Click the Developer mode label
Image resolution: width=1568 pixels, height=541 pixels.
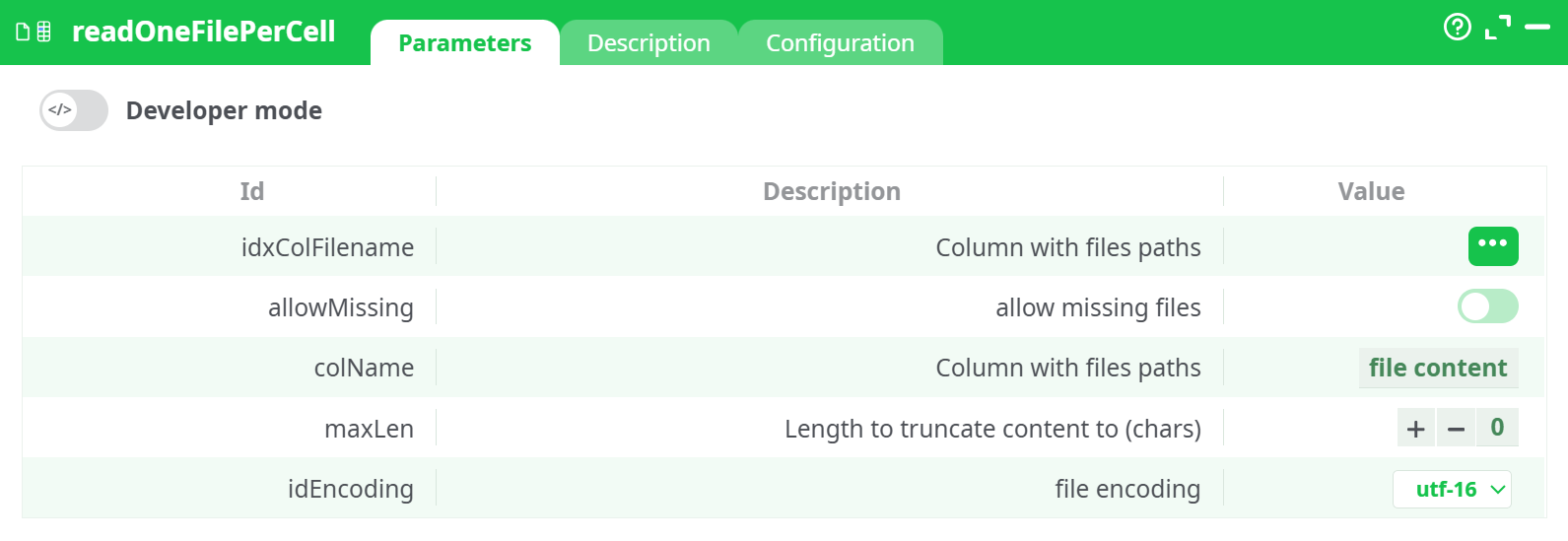(x=224, y=110)
